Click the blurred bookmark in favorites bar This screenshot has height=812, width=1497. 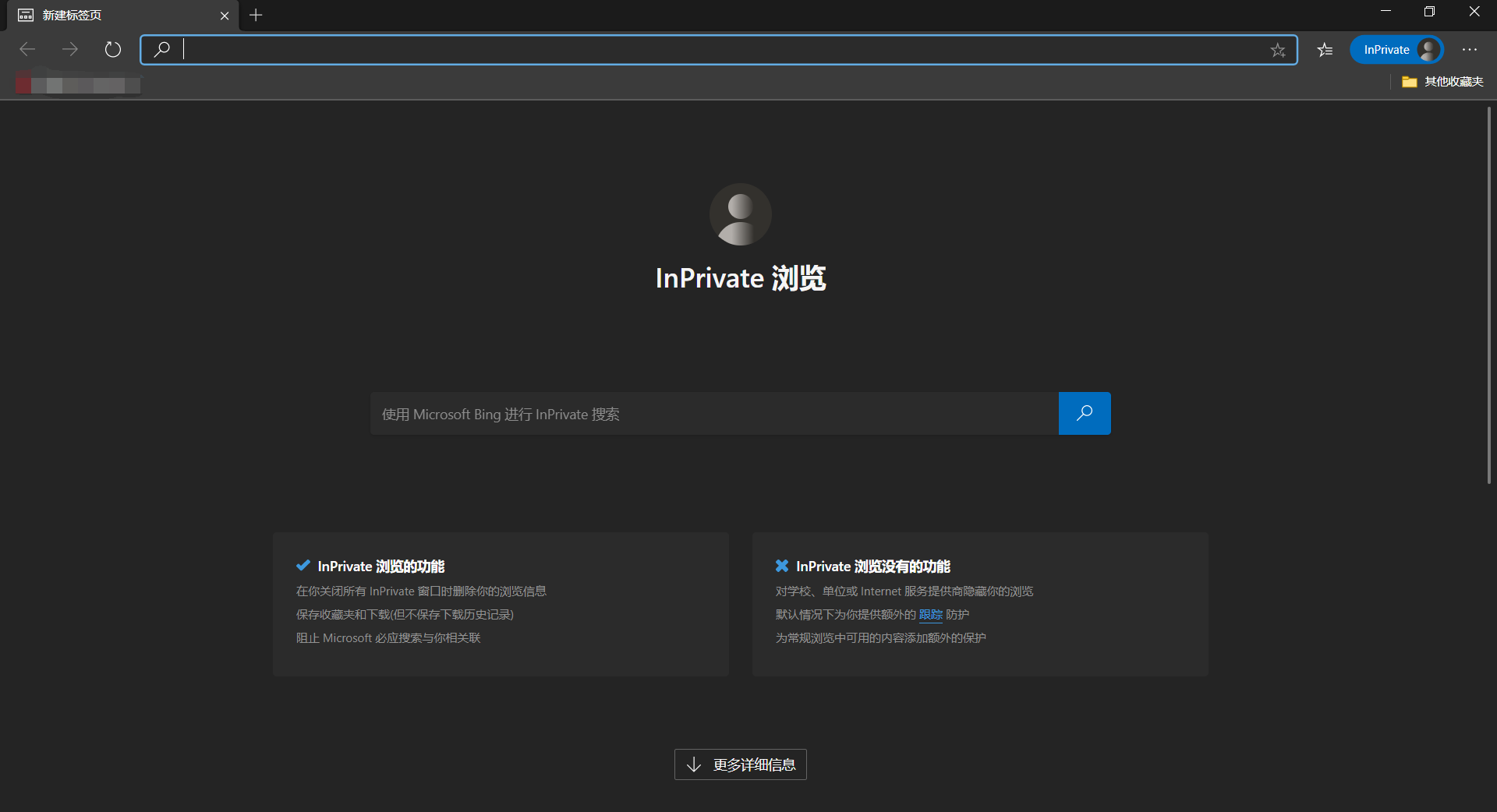coord(78,83)
